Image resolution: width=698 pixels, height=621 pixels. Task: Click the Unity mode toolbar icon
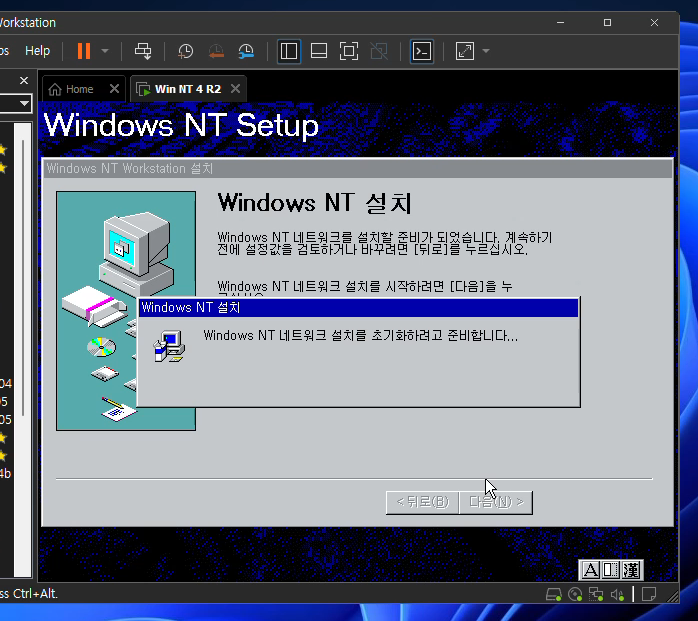click(379, 51)
